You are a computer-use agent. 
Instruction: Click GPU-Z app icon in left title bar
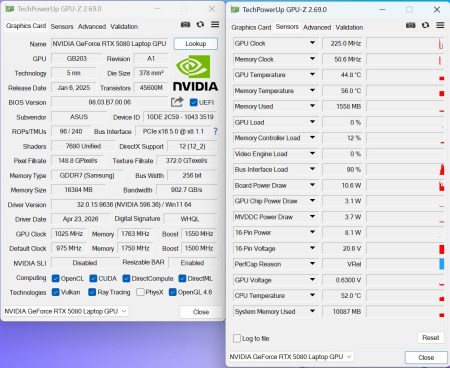pyautogui.click(x=10, y=9)
